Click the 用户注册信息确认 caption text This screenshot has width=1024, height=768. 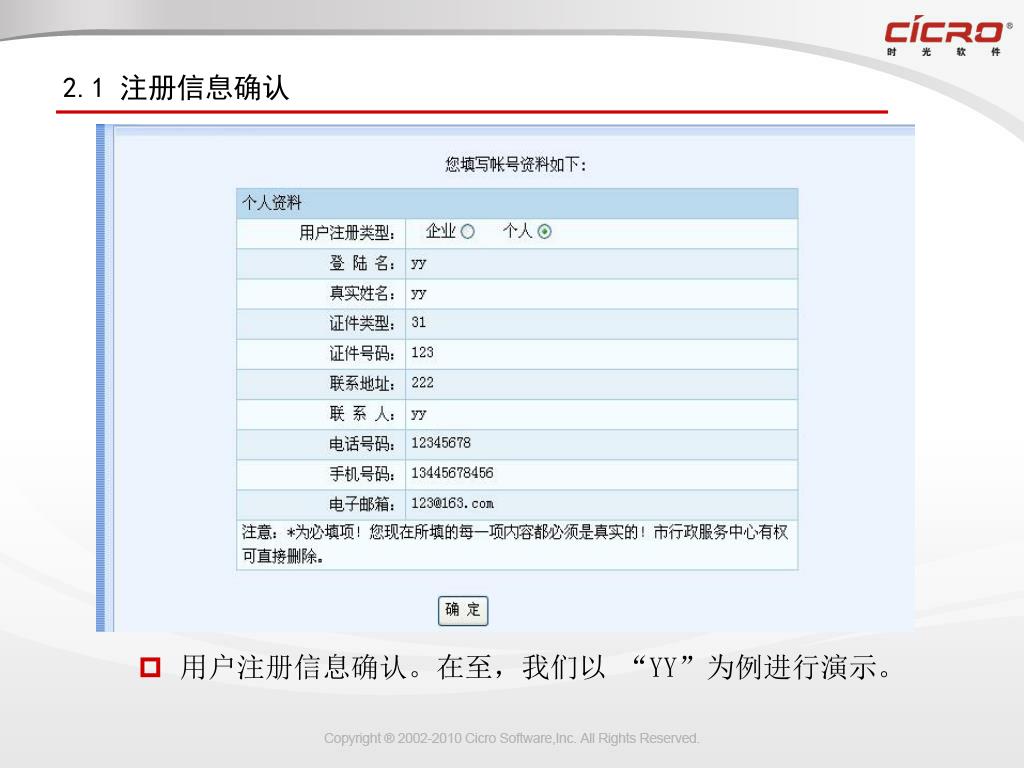click(536, 667)
